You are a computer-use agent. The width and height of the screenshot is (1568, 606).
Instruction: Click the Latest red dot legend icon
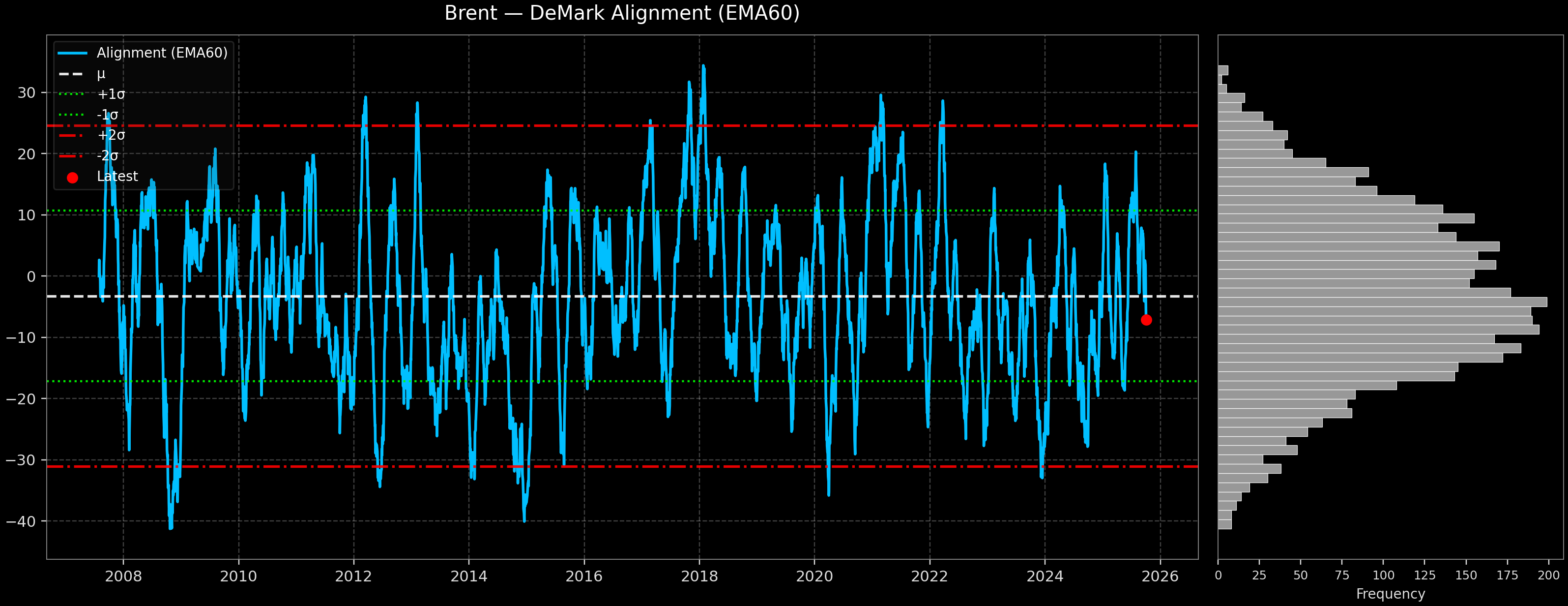(x=72, y=177)
